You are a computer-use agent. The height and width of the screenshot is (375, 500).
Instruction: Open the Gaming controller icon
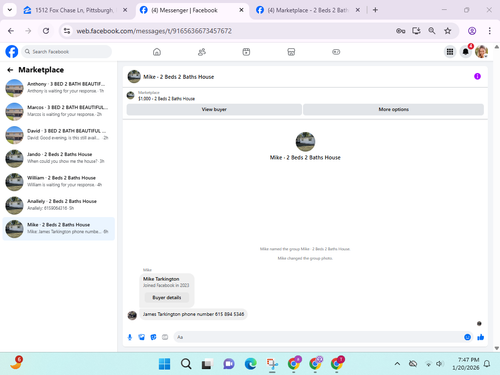(x=336, y=52)
